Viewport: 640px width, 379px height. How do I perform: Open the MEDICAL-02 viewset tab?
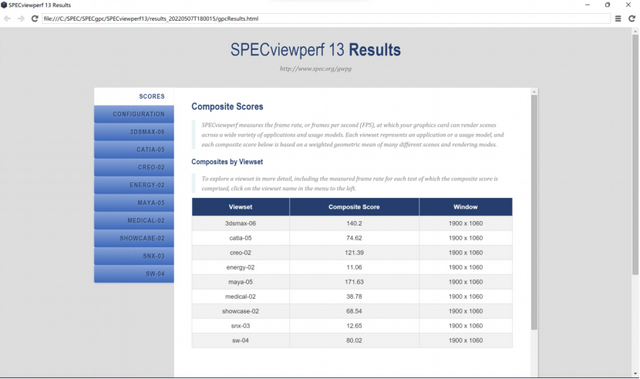click(134, 221)
